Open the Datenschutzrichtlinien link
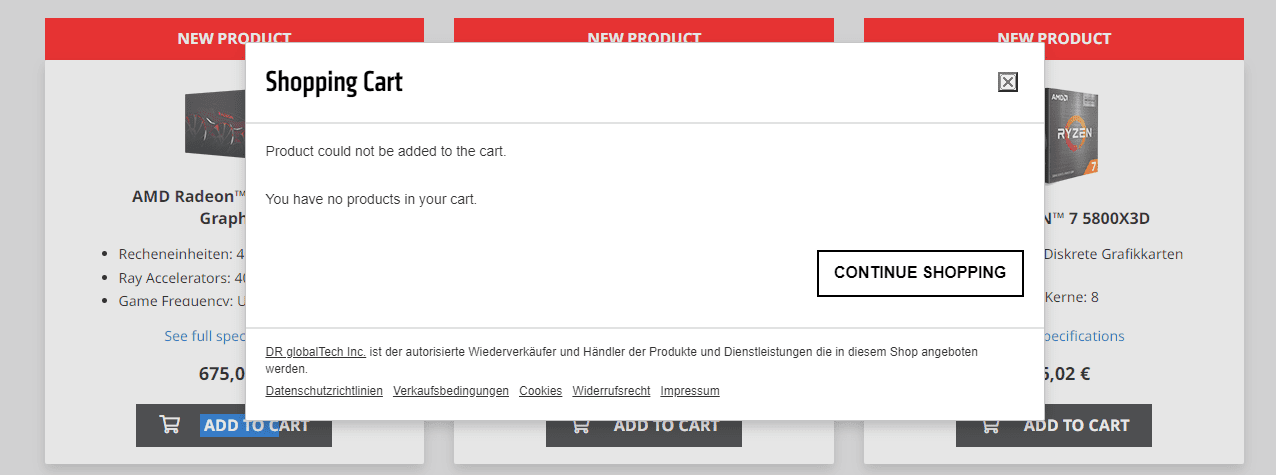Image resolution: width=1276 pixels, height=475 pixels. tap(324, 391)
